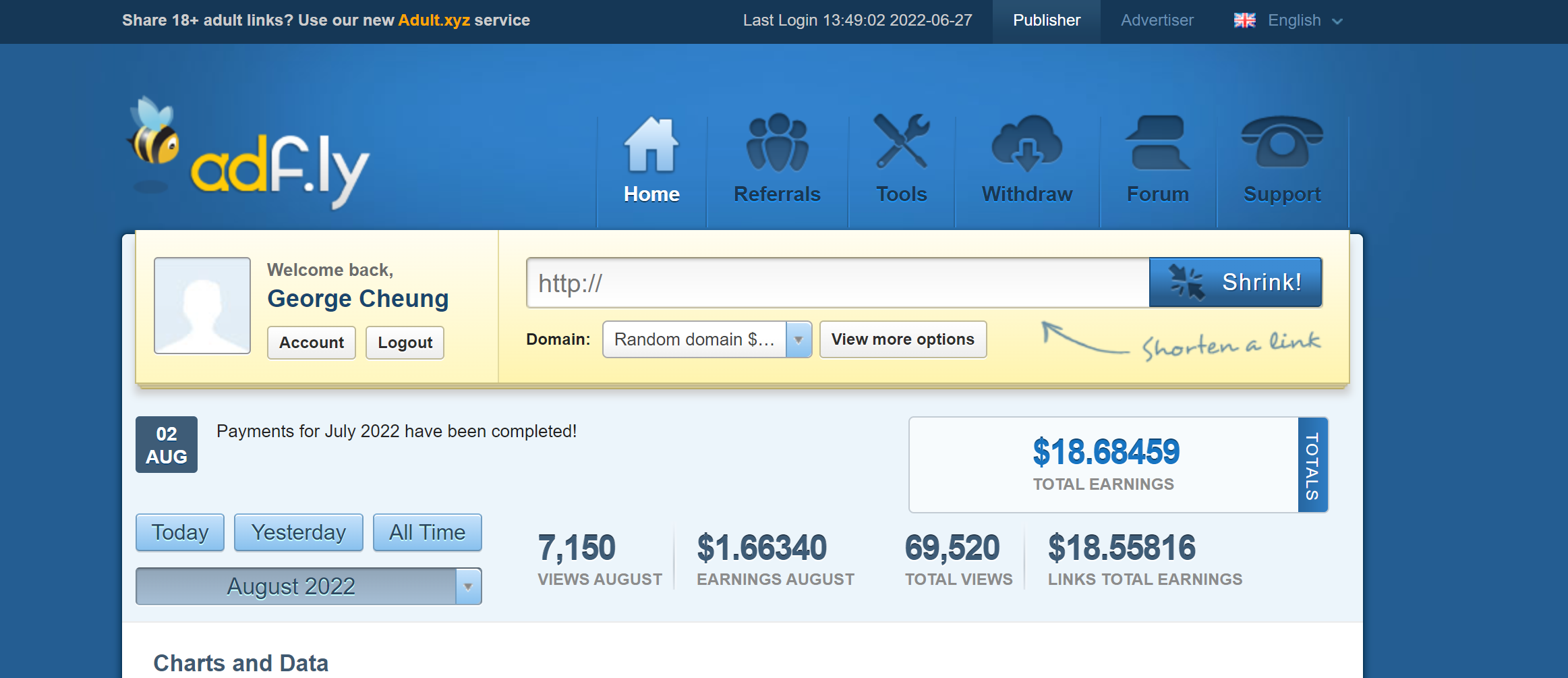The width and height of the screenshot is (1568, 678).
Task: Go to the Referrals menu label
Action: pos(777,194)
